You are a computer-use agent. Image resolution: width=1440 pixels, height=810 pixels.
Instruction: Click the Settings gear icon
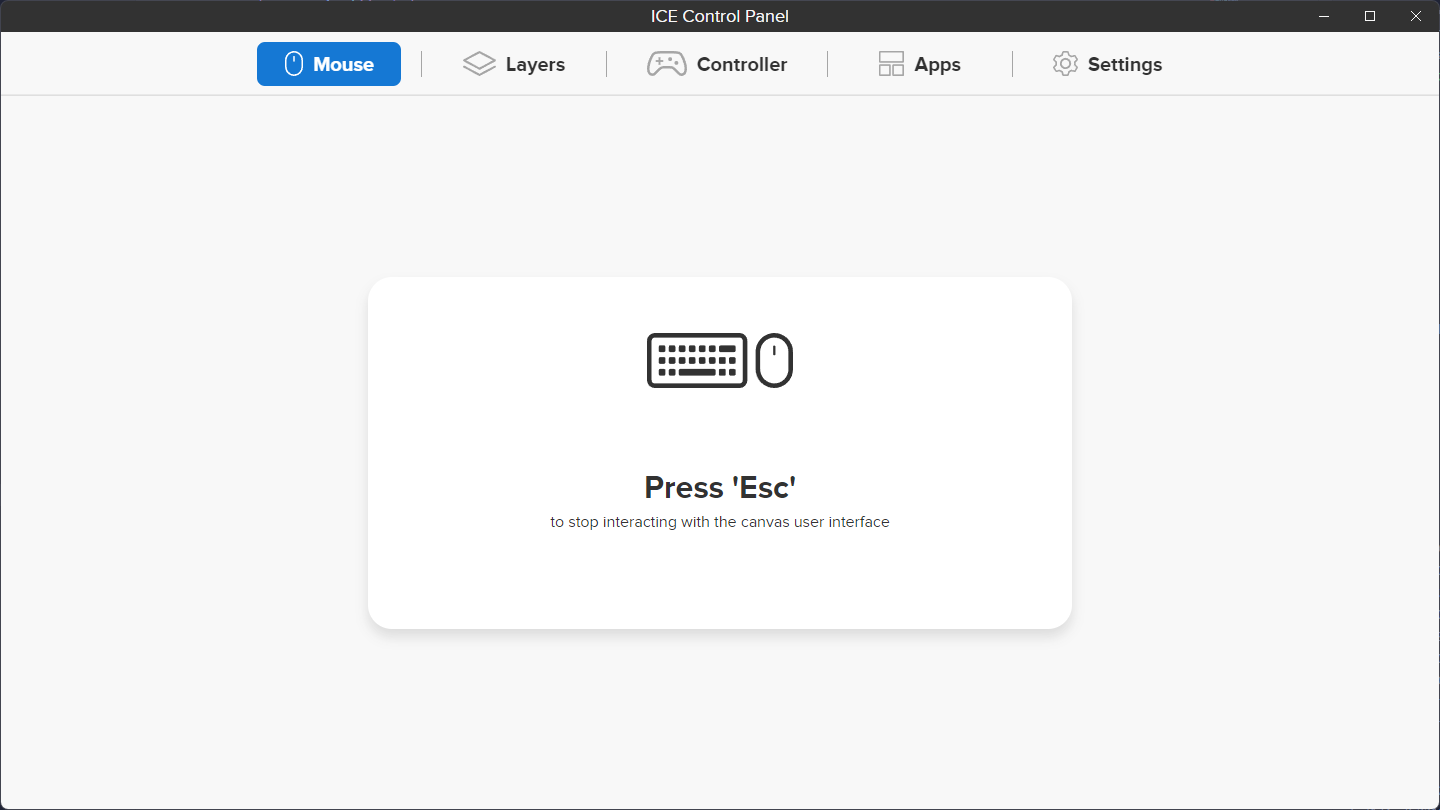(1065, 64)
